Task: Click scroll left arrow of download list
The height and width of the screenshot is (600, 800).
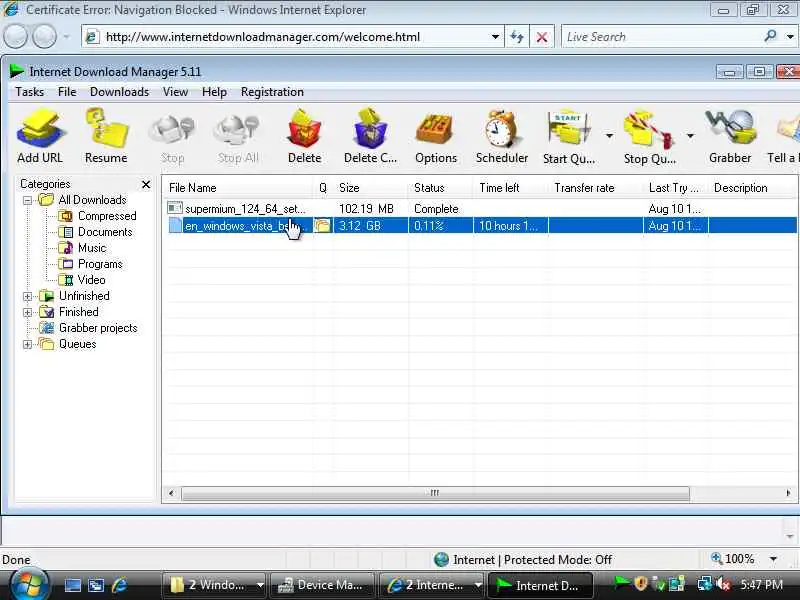Action: click(171, 493)
